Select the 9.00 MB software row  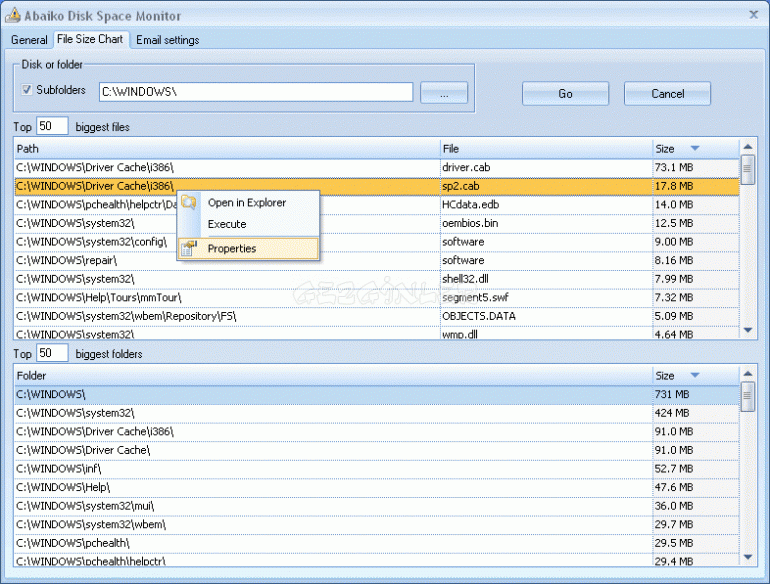[x=377, y=242]
